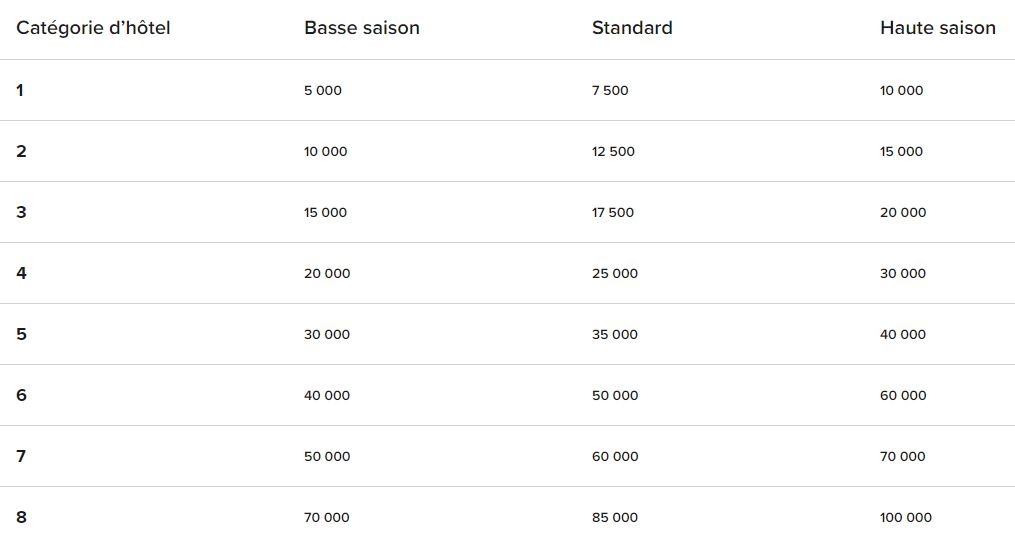Viewport: 1015px width, 541px height.
Task: Select hotel category 8 row label
Action: [21, 517]
